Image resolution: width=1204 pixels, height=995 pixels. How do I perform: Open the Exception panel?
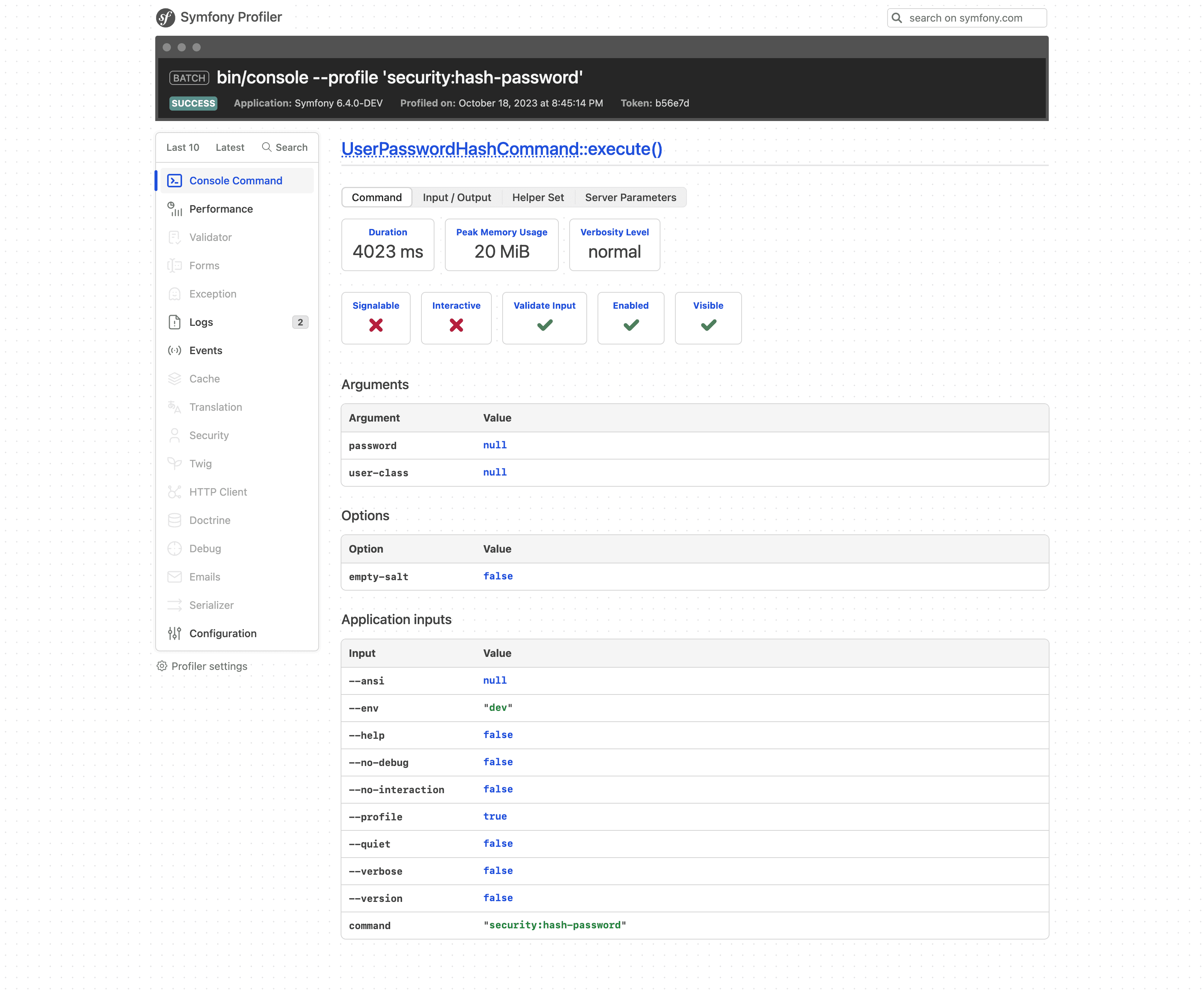click(212, 293)
